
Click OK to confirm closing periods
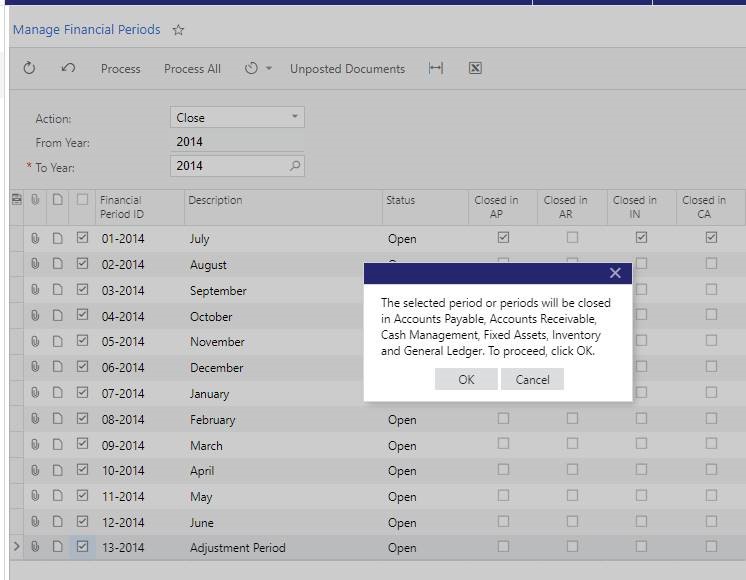click(x=466, y=379)
